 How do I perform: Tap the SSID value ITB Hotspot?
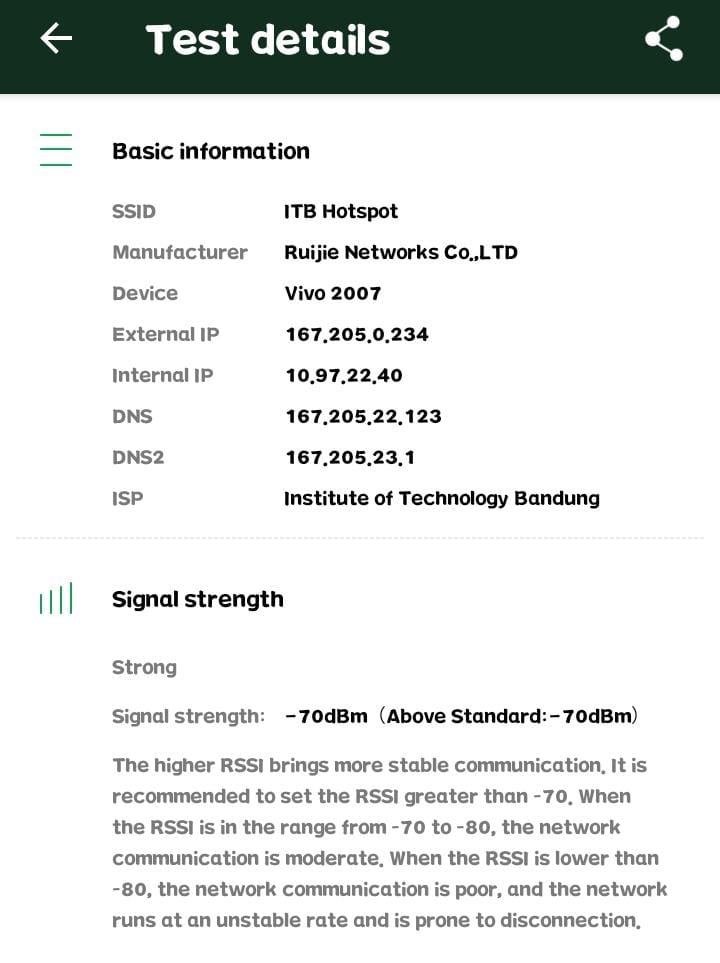coord(341,211)
